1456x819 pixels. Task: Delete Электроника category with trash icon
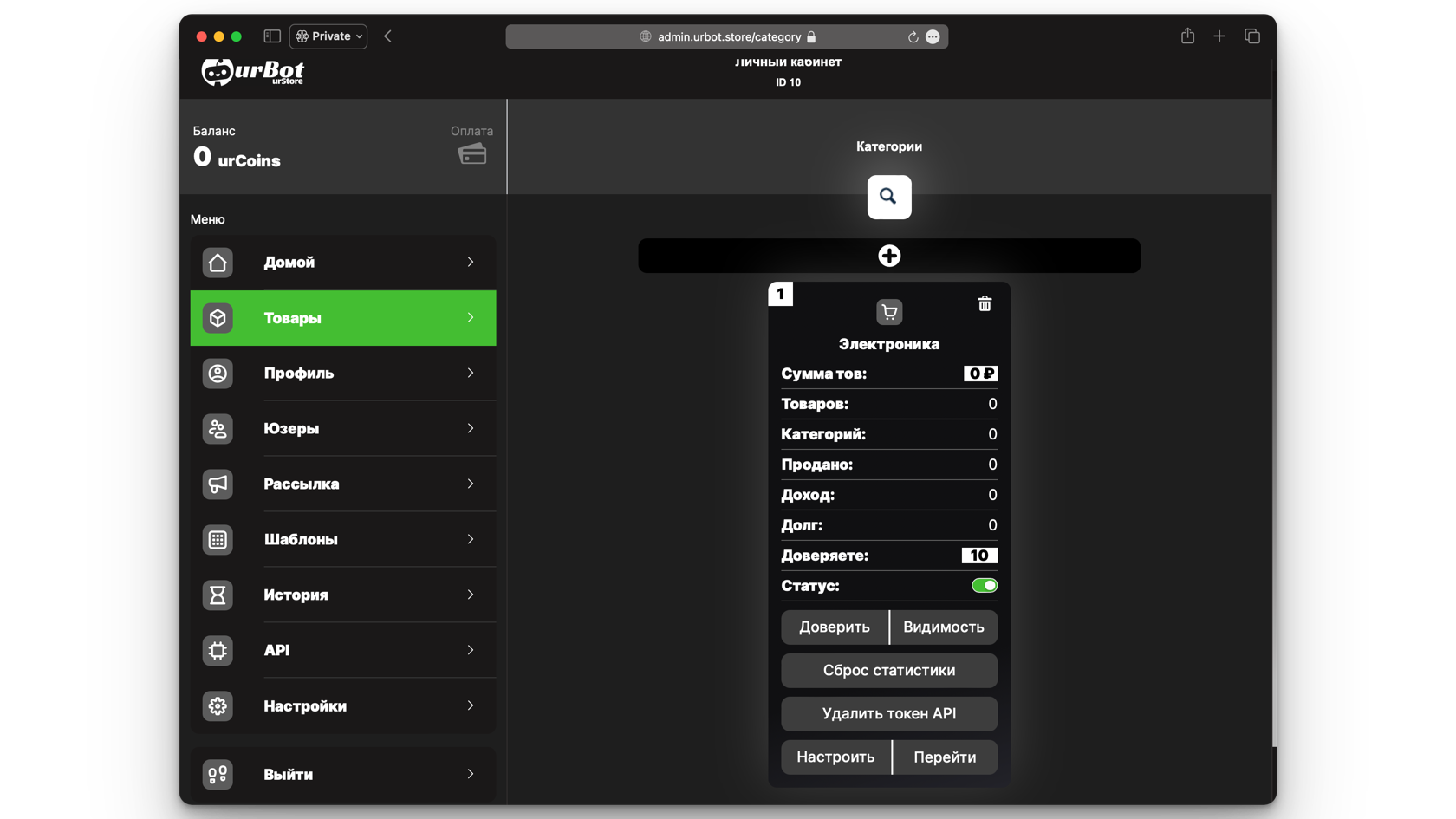pyautogui.click(x=985, y=304)
